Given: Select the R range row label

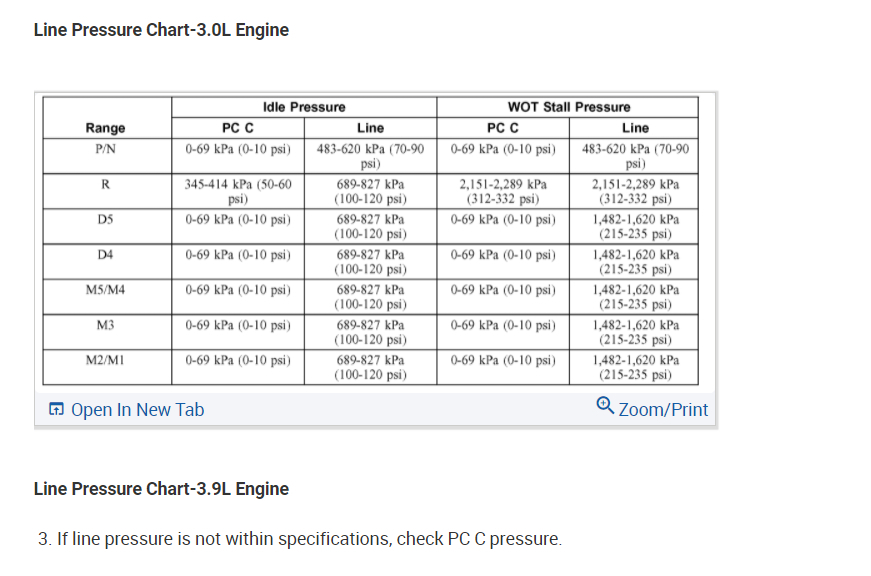Looking at the screenshot, I should tap(106, 185).
